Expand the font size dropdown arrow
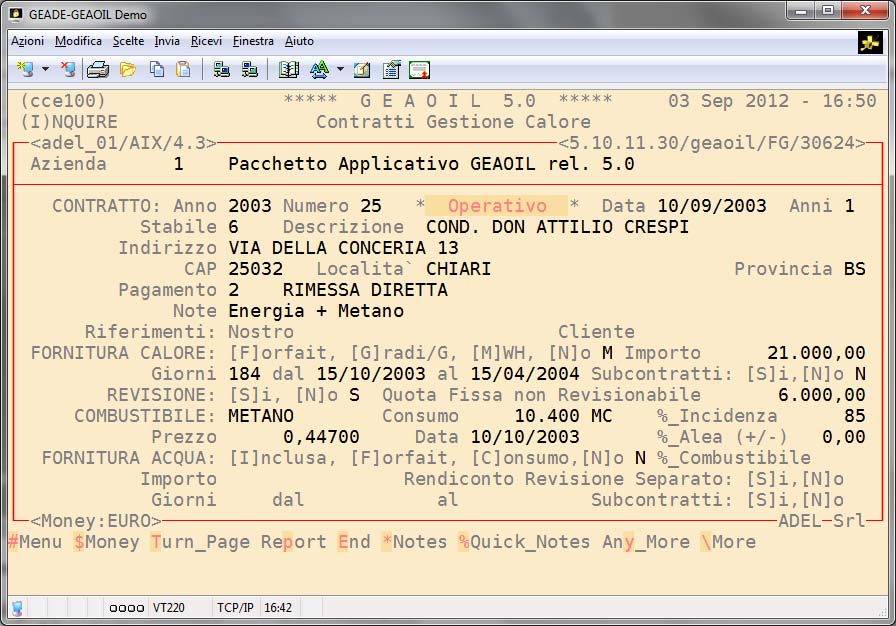The width and height of the screenshot is (896, 626). pyautogui.click(x=340, y=70)
